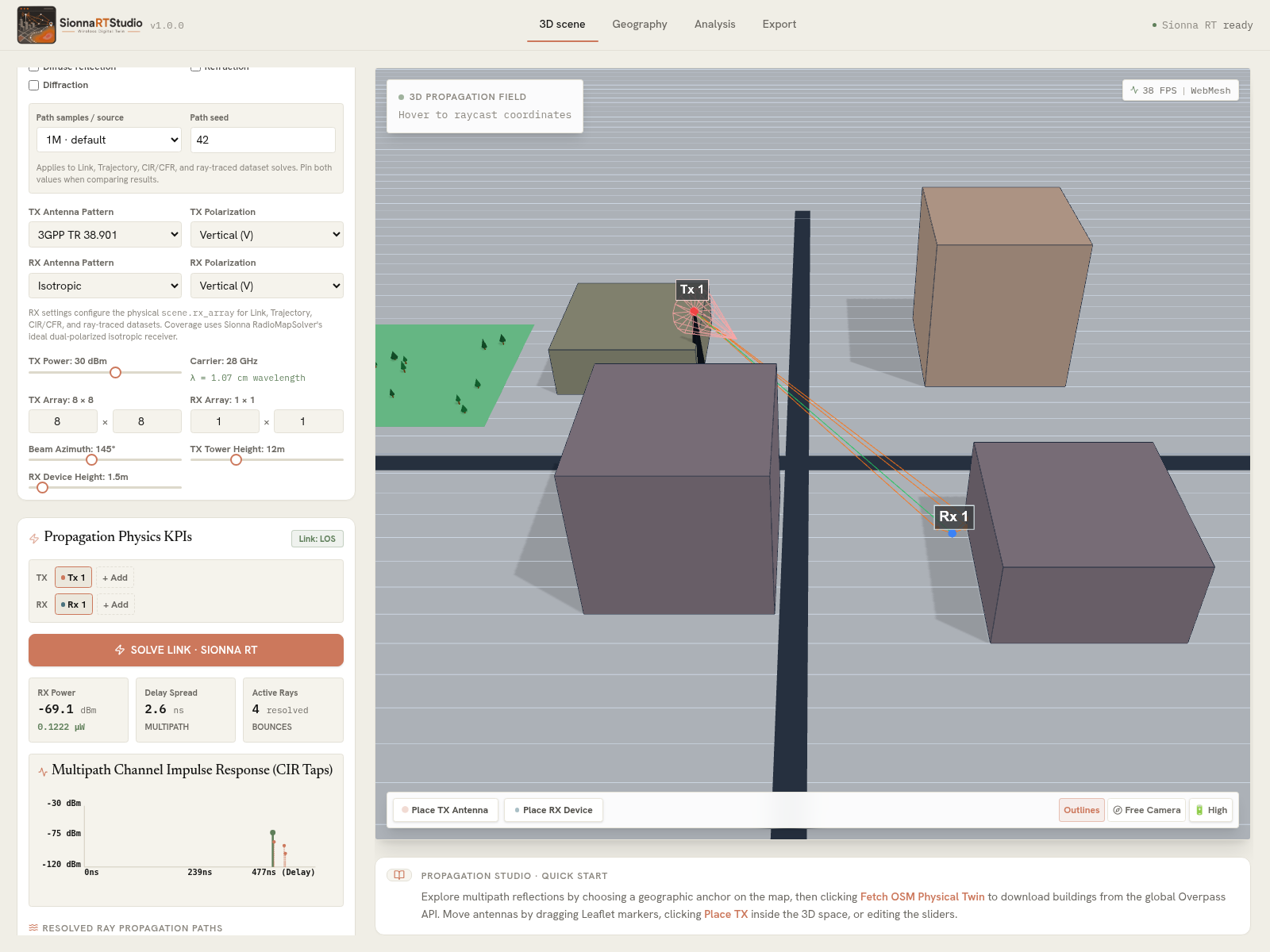1270x952 pixels.
Task: Open the Geography tab
Action: [640, 25]
